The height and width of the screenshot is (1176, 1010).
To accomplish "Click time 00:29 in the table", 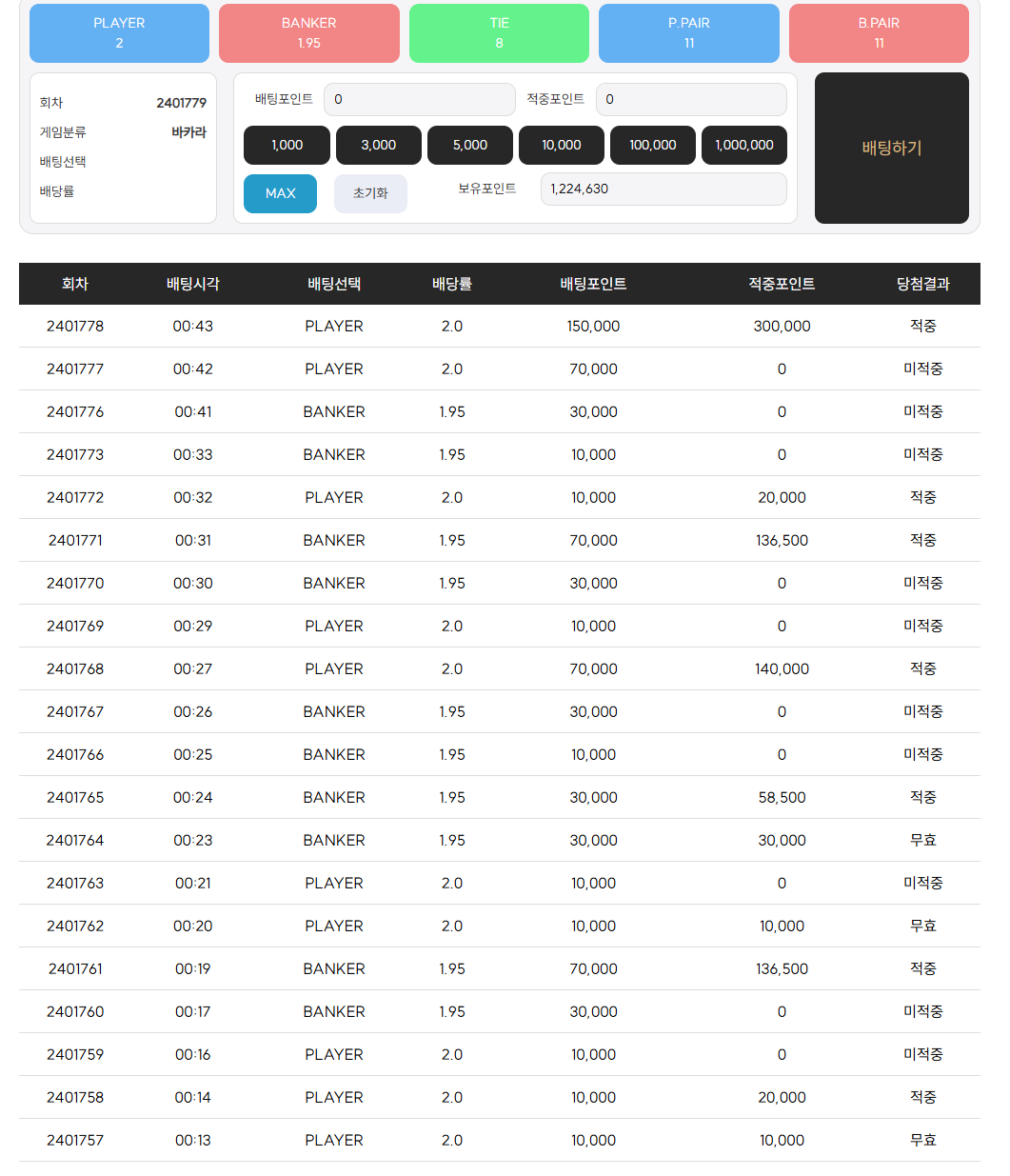I will (x=193, y=626).
